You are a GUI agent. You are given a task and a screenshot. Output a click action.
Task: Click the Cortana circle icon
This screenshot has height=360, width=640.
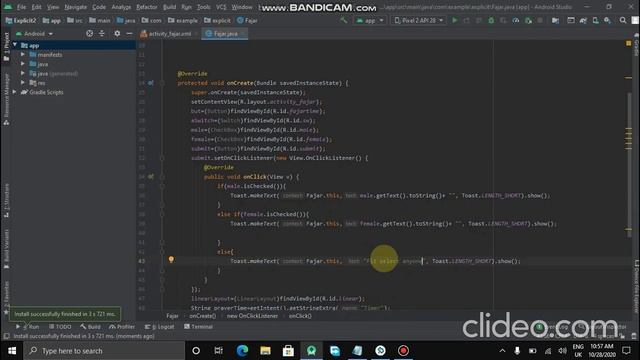pos(196,351)
